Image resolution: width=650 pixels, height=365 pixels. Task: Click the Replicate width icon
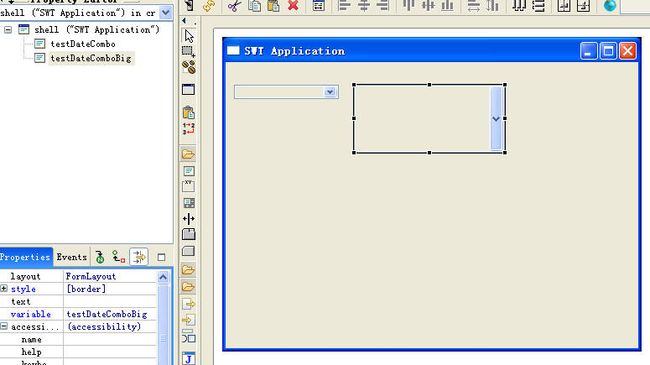[x=473, y=6]
